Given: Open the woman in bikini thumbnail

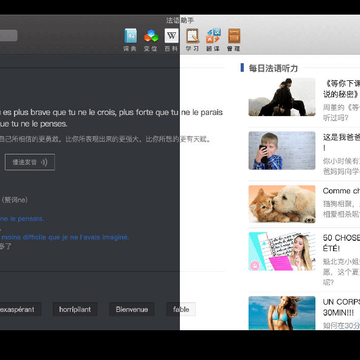Looking at the screenshot, I should (282, 313).
